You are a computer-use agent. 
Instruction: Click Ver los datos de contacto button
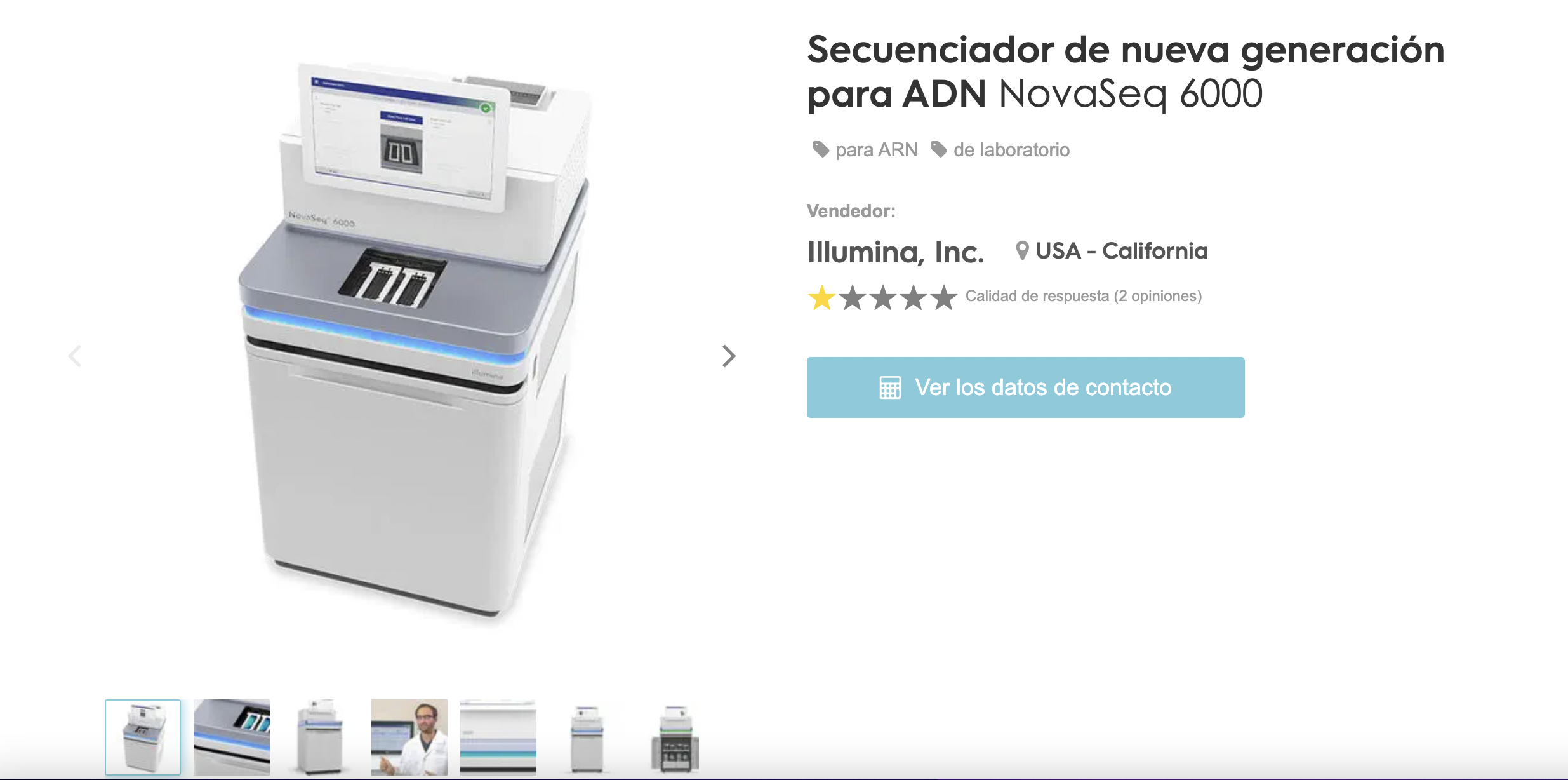click(1025, 387)
